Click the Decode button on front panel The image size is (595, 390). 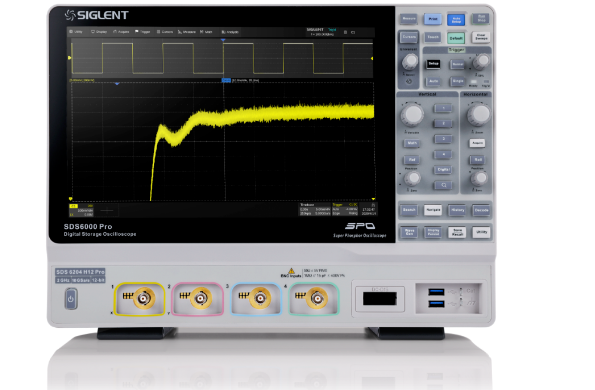coord(481,210)
